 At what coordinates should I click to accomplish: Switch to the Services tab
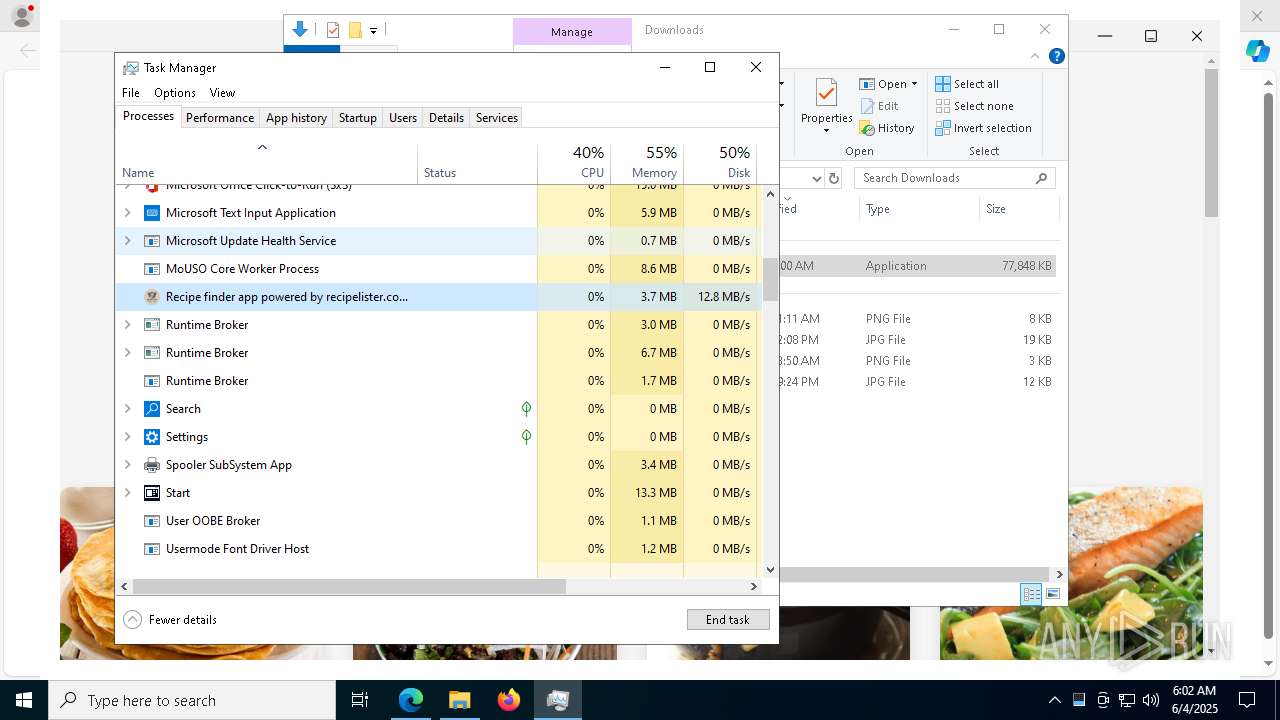497,118
